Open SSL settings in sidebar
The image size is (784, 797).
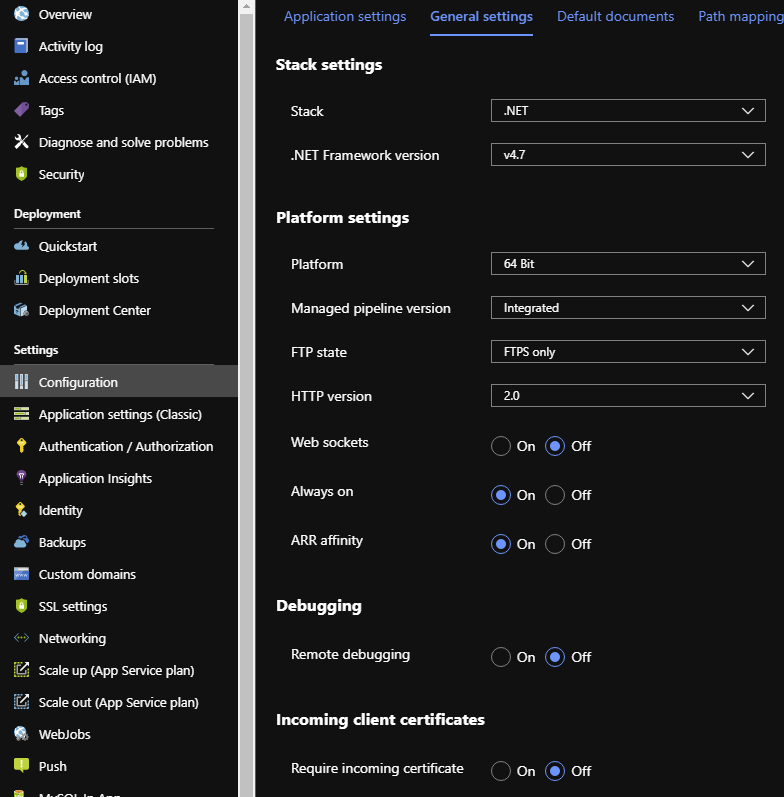point(73,606)
